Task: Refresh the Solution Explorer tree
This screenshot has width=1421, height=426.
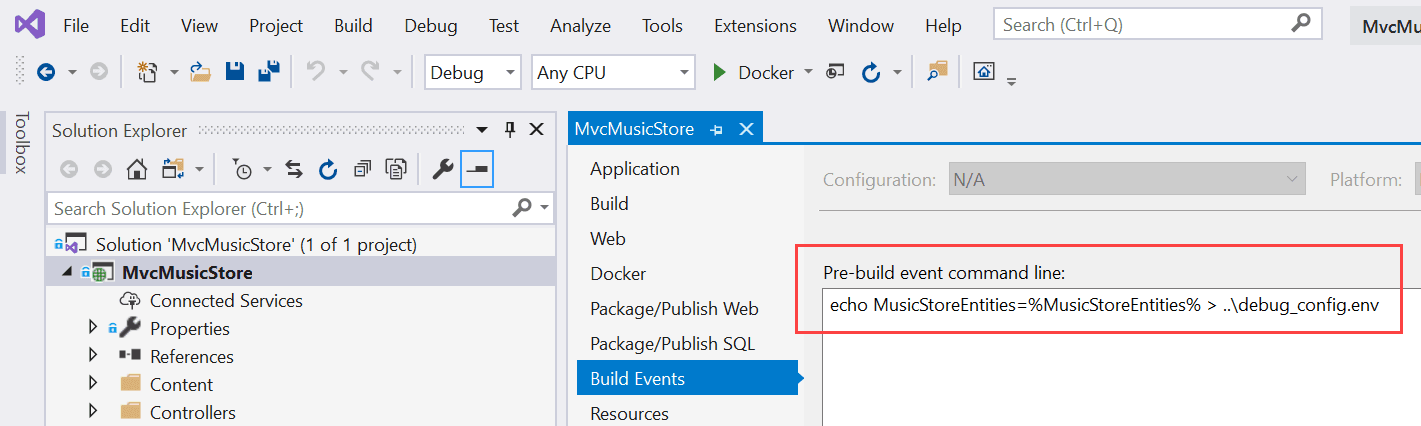Action: 328,170
